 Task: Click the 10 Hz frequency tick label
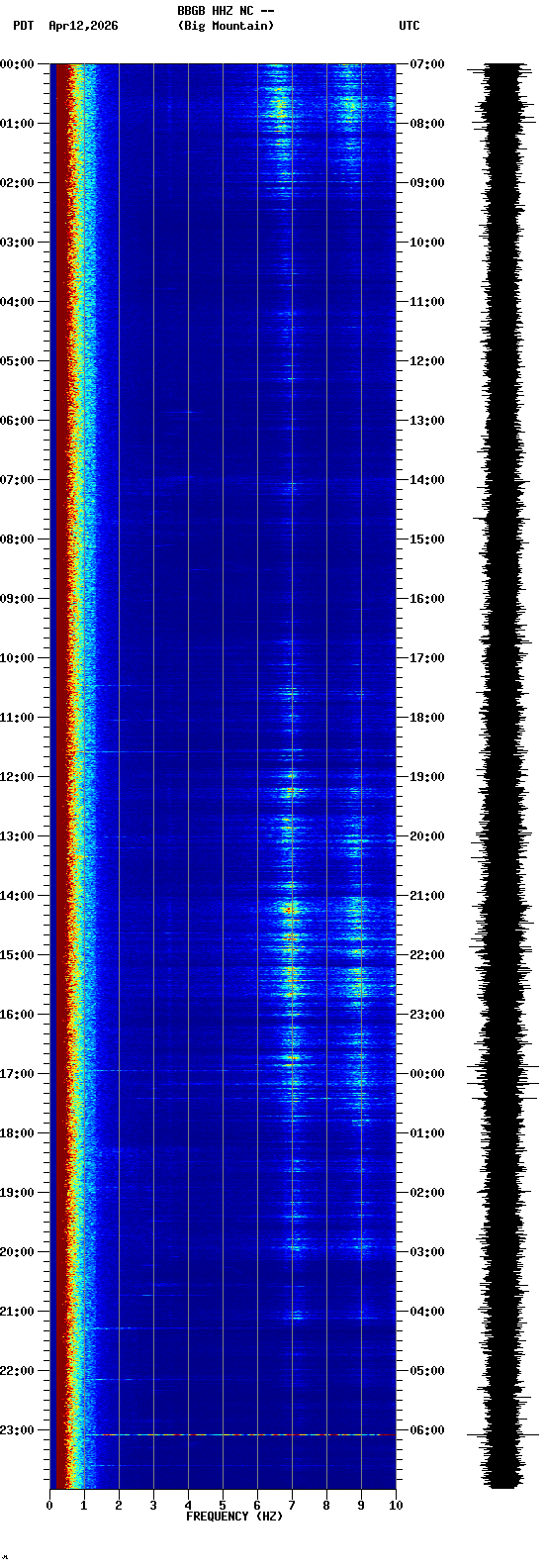(396, 1506)
